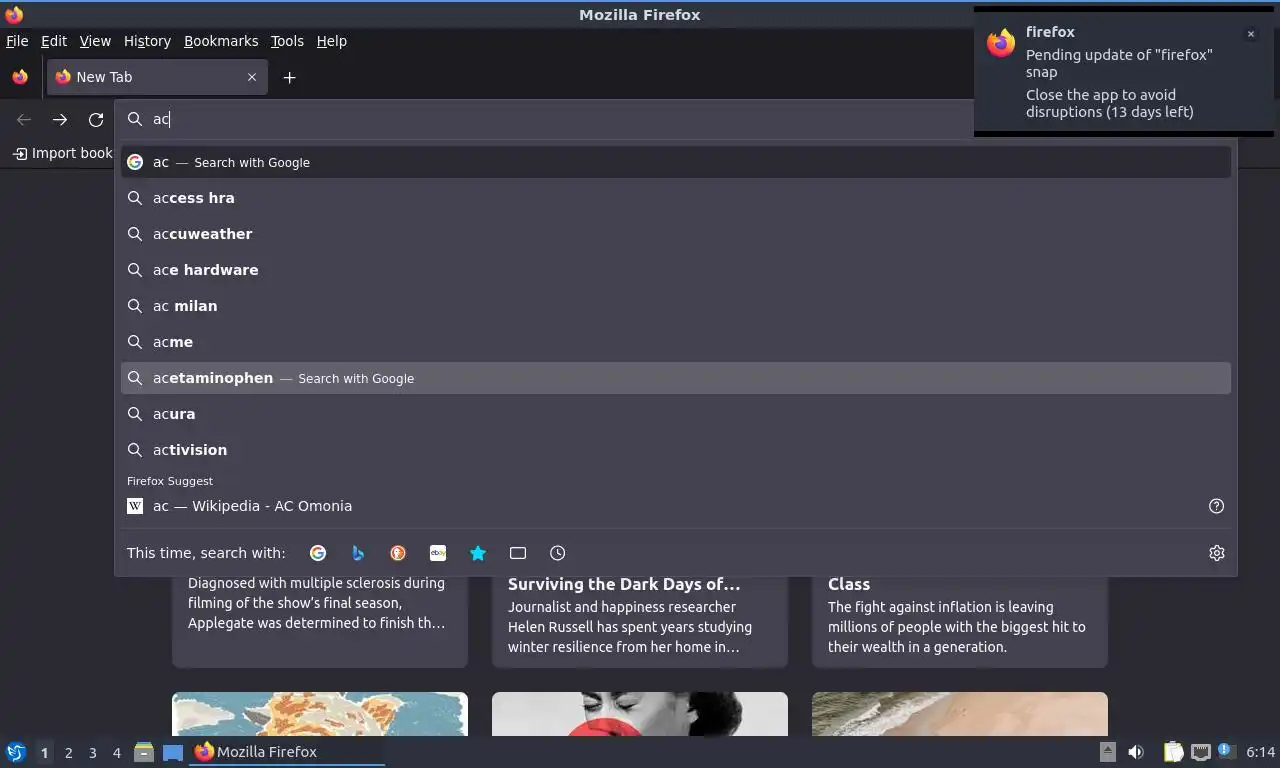Search open tabs using the tabs icon

tap(518, 553)
